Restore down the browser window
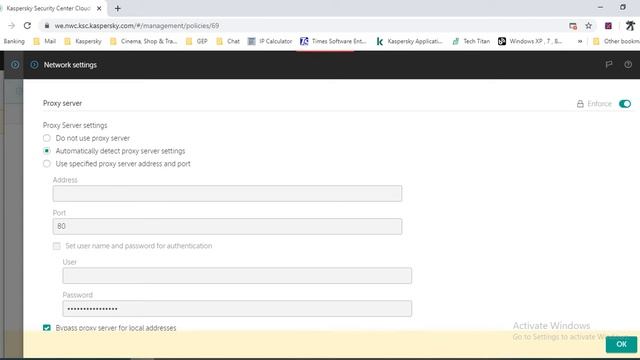The height and width of the screenshot is (360, 640). 623,7
